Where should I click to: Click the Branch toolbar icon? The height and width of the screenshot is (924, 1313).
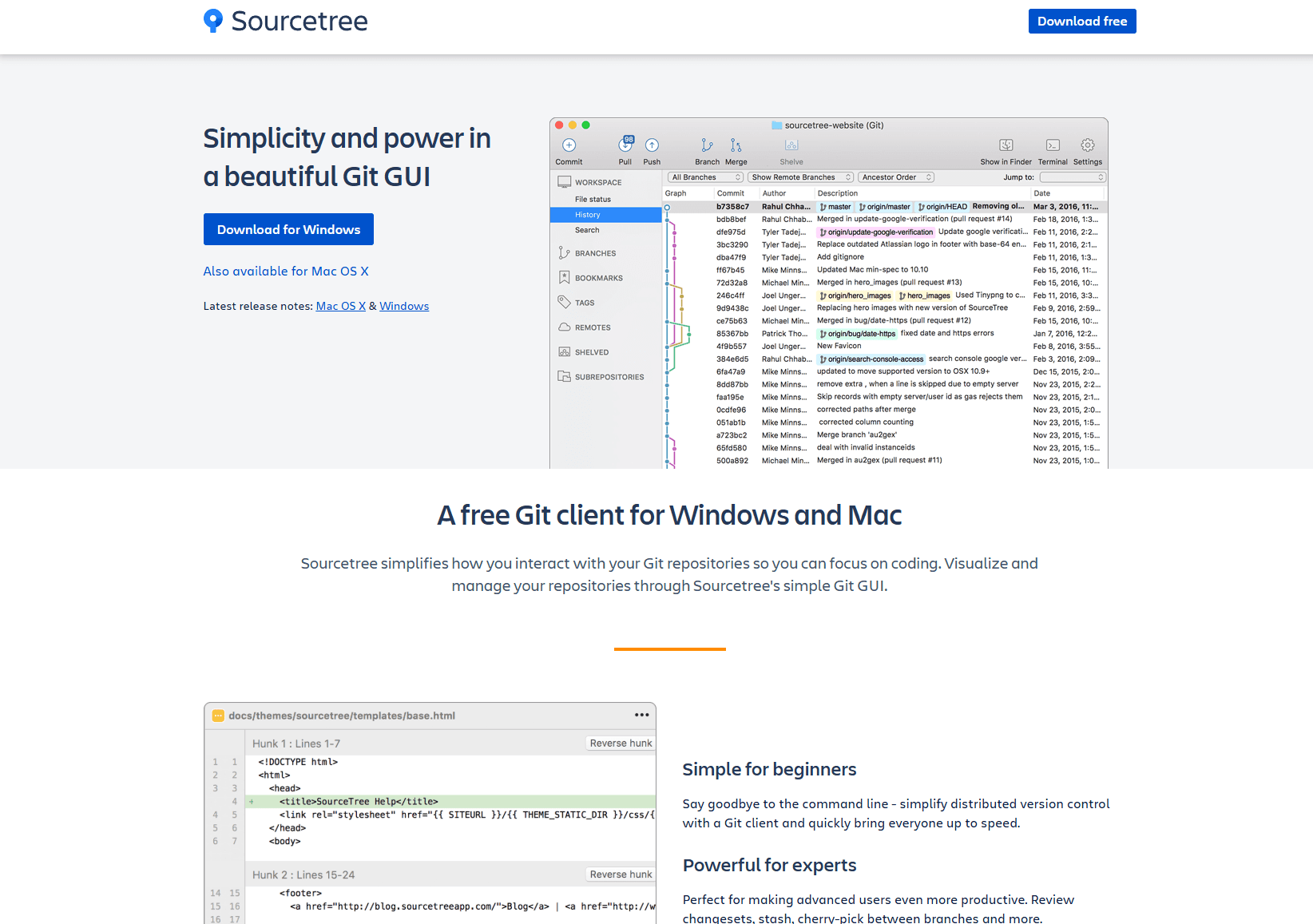(707, 145)
